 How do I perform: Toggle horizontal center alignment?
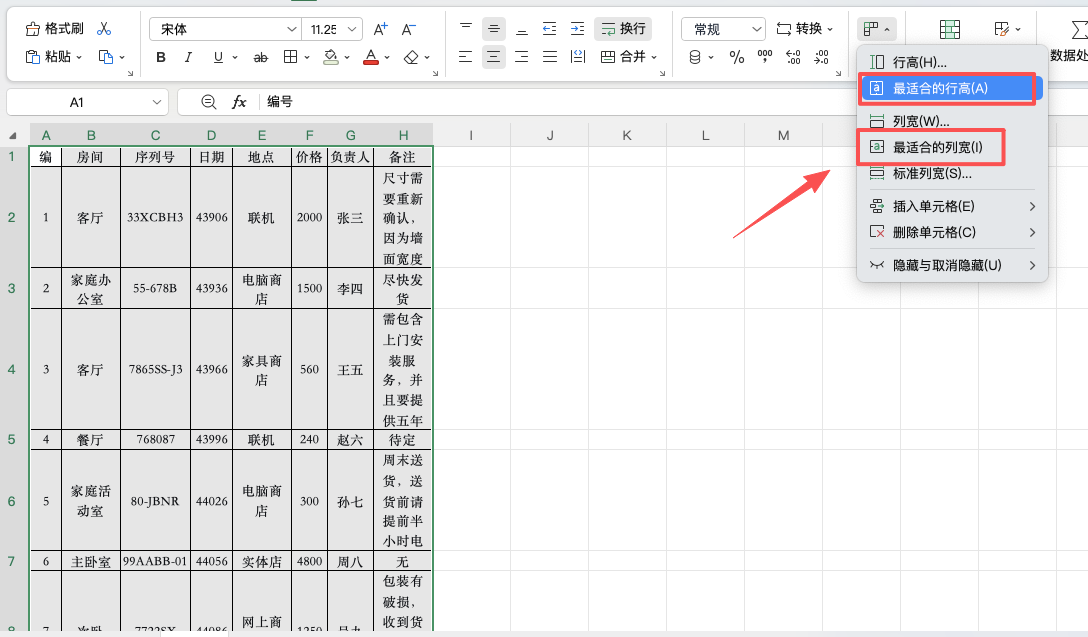pyautogui.click(x=493, y=57)
